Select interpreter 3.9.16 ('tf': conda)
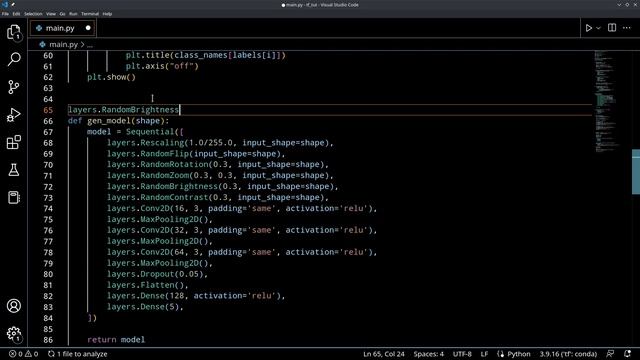This screenshot has width=640, height=360. tap(568, 354)
